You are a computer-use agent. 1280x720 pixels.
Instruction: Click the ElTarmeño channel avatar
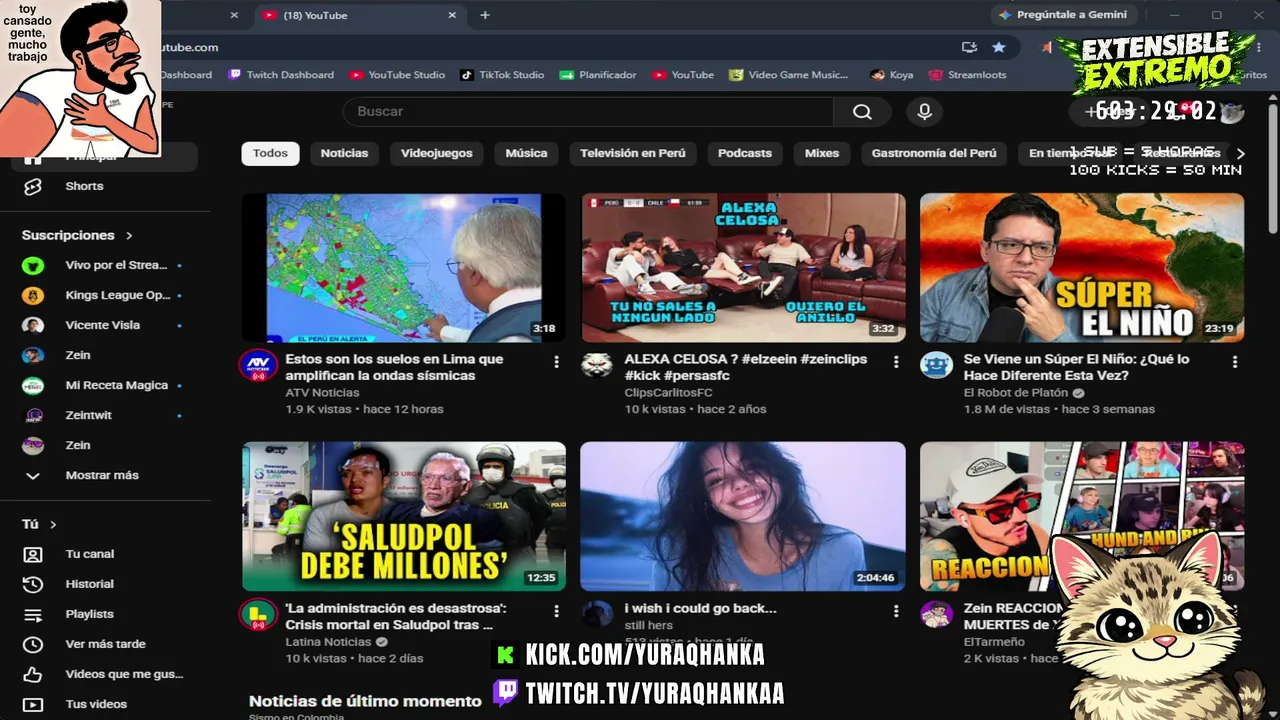(937, 614)
